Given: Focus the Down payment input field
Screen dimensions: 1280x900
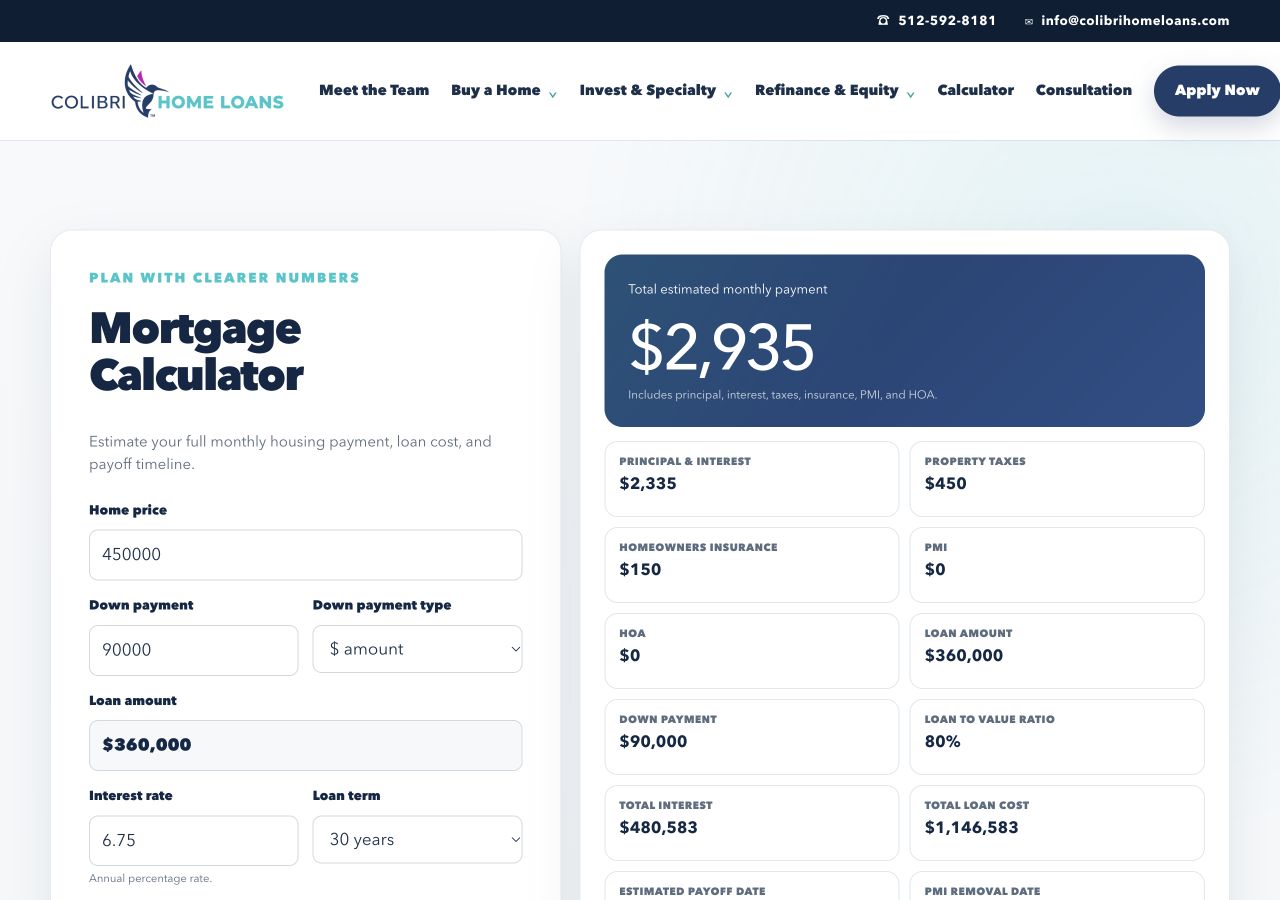Looking at the screenshot, I should pyautogui.click(x=193, y=650).
